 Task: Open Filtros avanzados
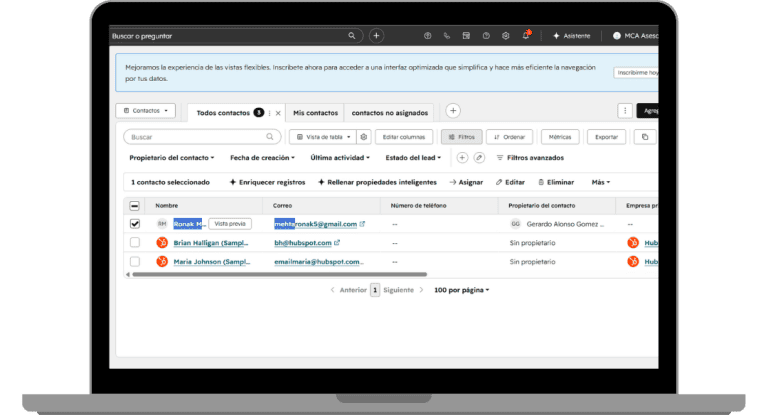[x=530, y=158]
